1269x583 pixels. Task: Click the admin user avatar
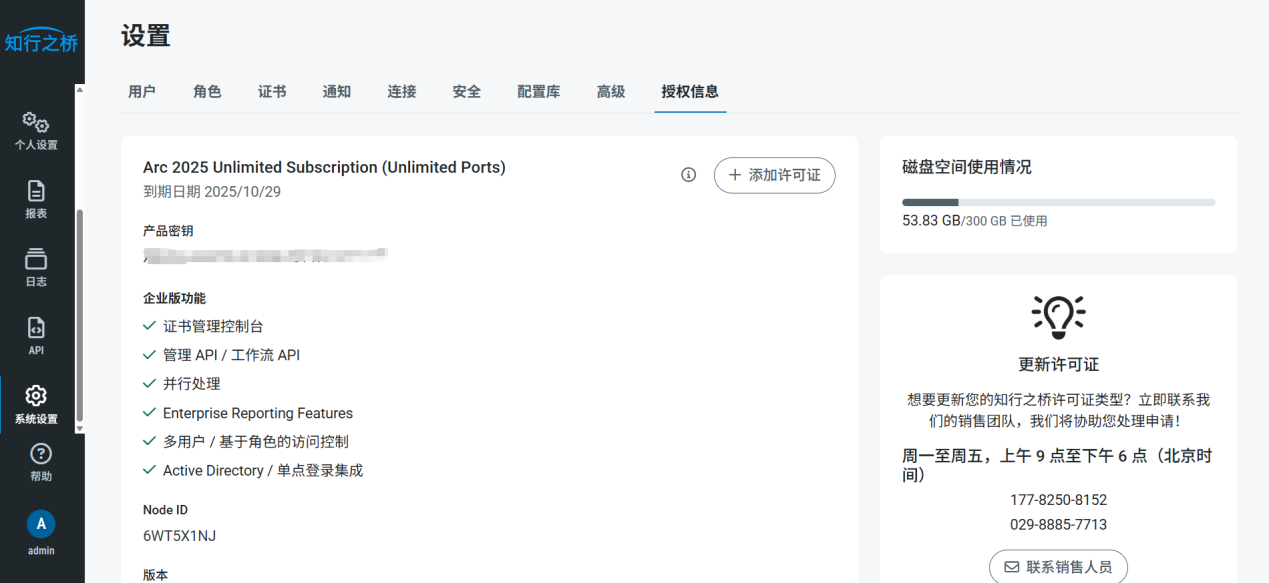(x=41, y=523)
